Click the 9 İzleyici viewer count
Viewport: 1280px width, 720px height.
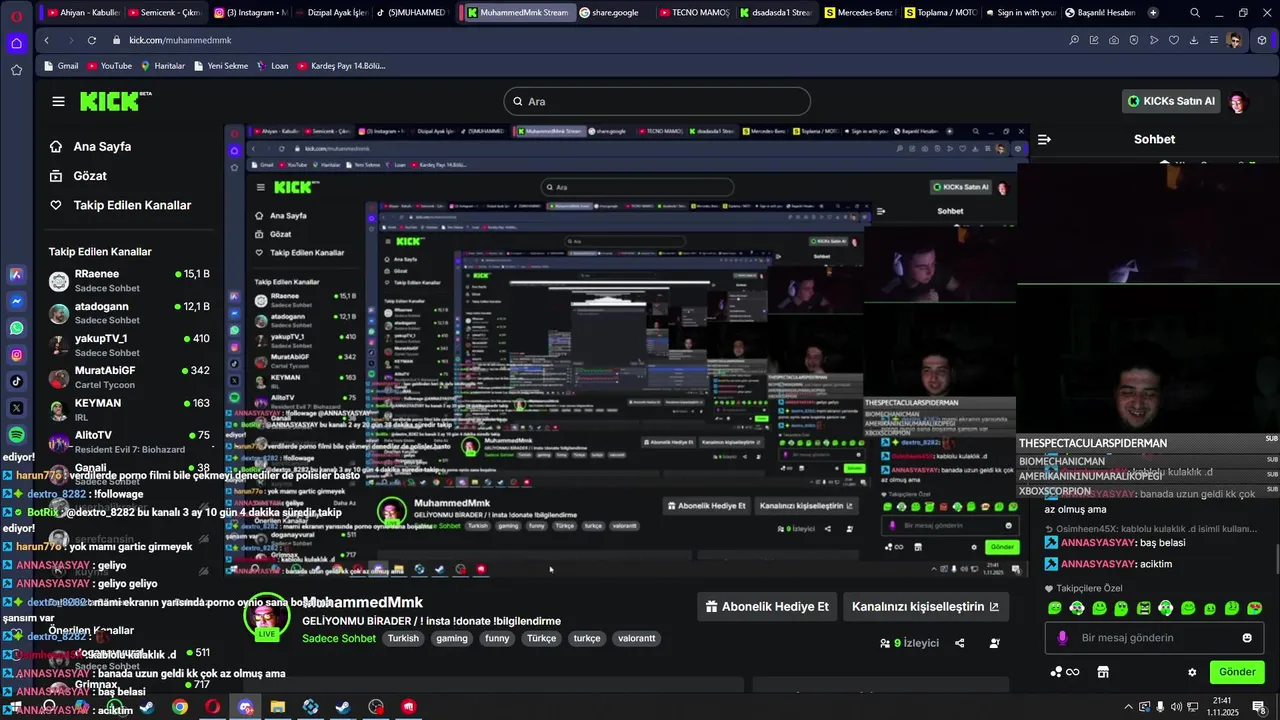910,643
